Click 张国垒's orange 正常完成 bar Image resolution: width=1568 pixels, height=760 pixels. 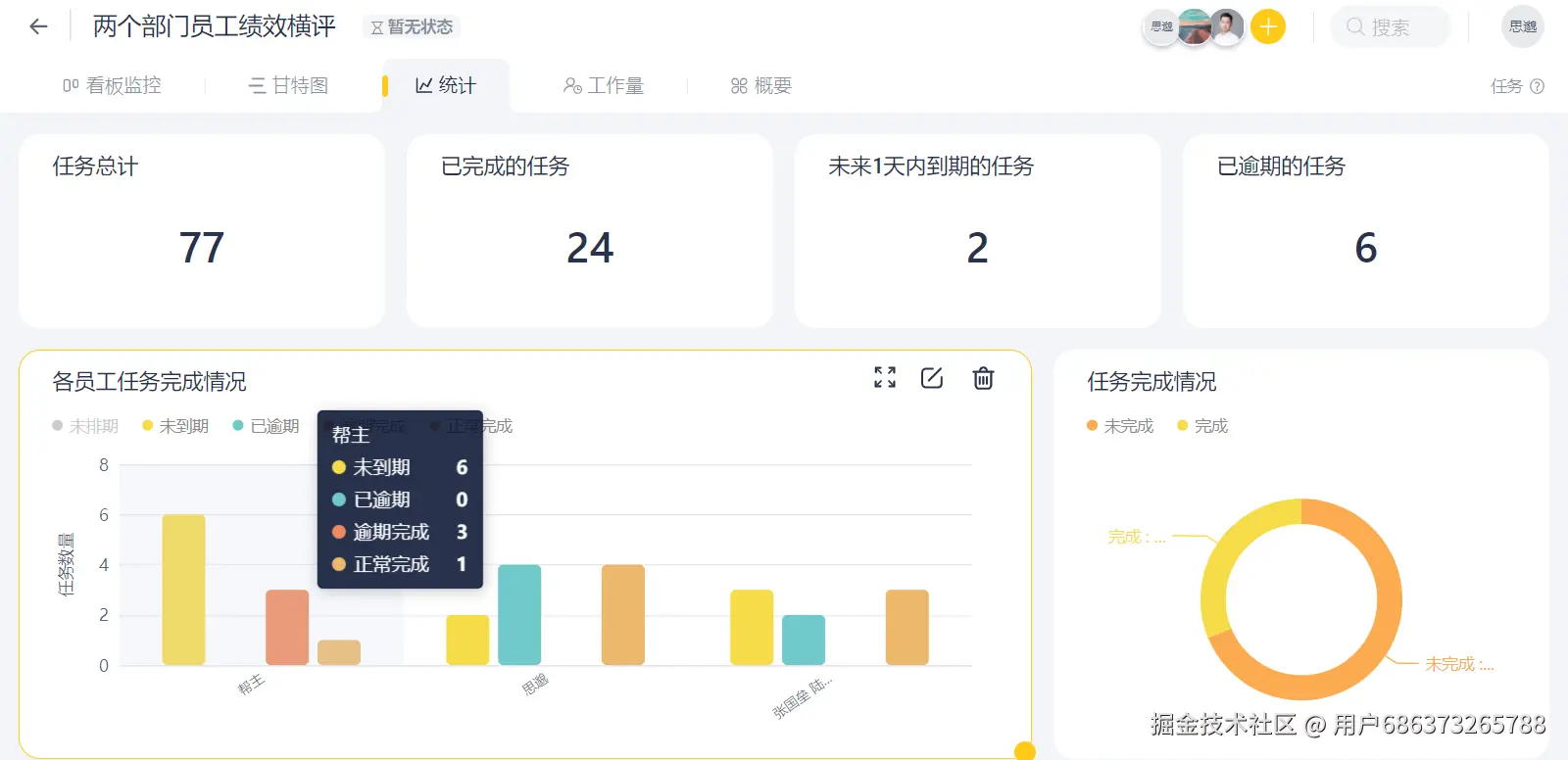[907, 628]
